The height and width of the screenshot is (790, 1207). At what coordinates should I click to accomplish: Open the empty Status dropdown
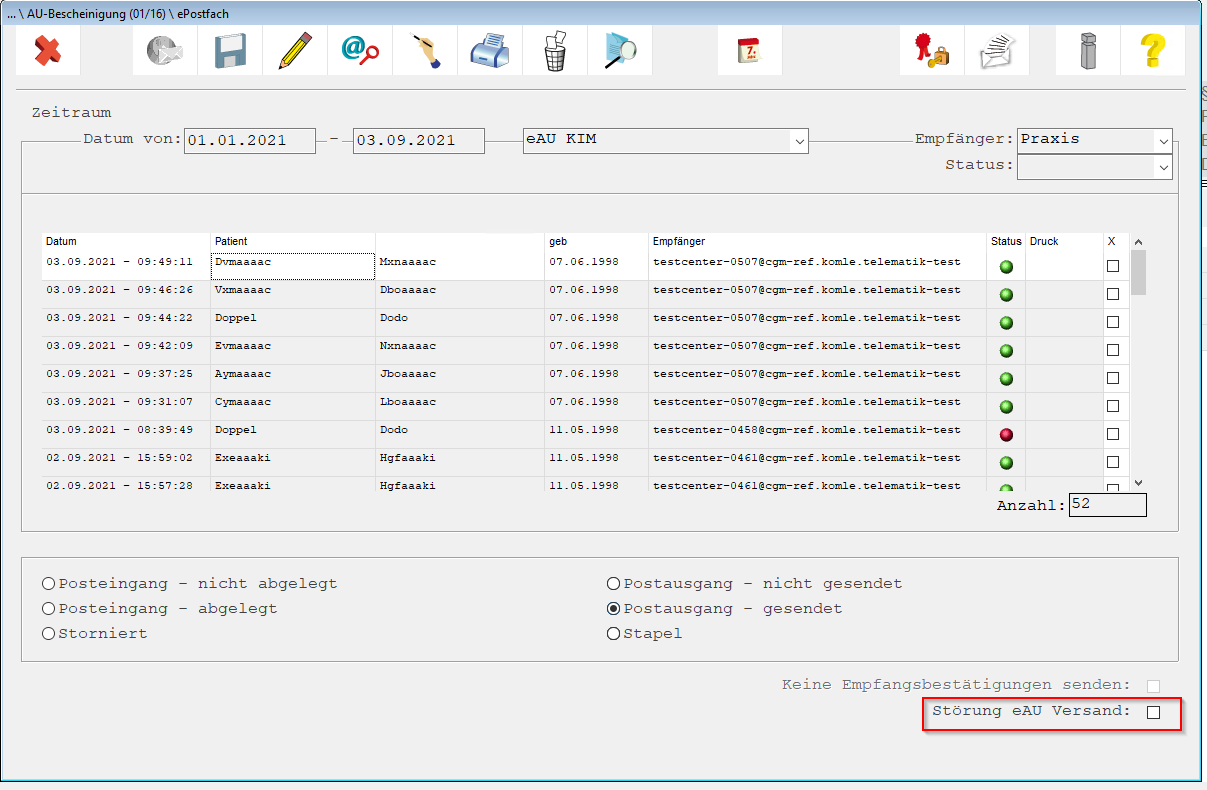pos(1094,167)
